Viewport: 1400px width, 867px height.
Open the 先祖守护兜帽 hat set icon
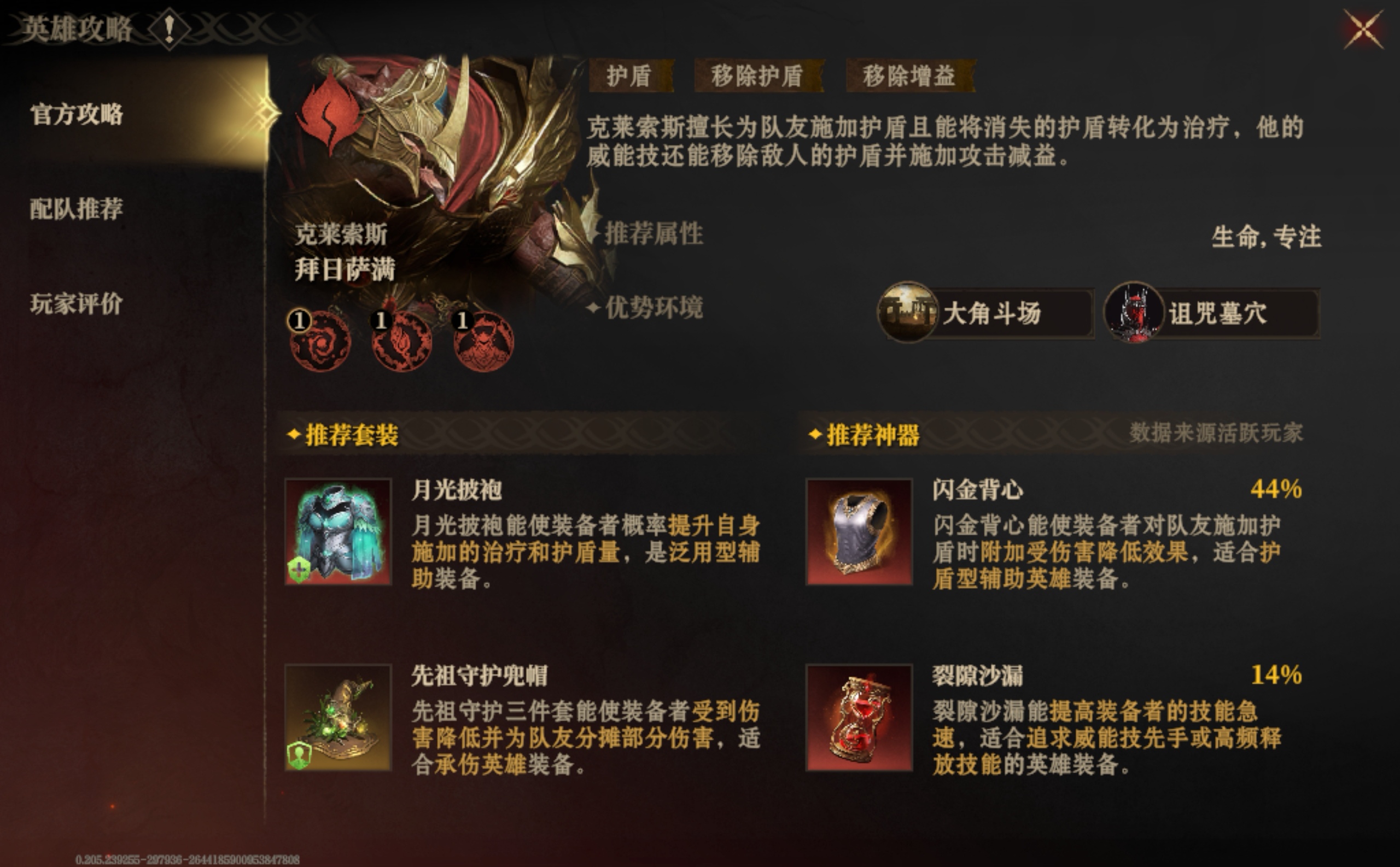point(339,717)
